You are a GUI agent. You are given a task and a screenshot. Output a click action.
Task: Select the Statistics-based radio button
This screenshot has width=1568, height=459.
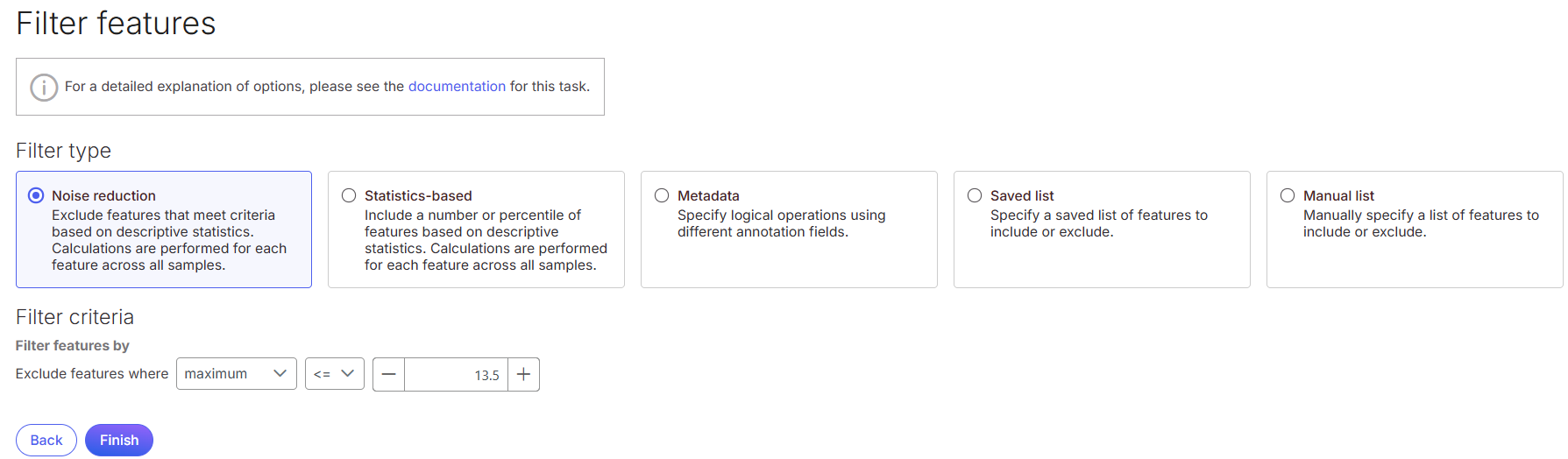349,195
